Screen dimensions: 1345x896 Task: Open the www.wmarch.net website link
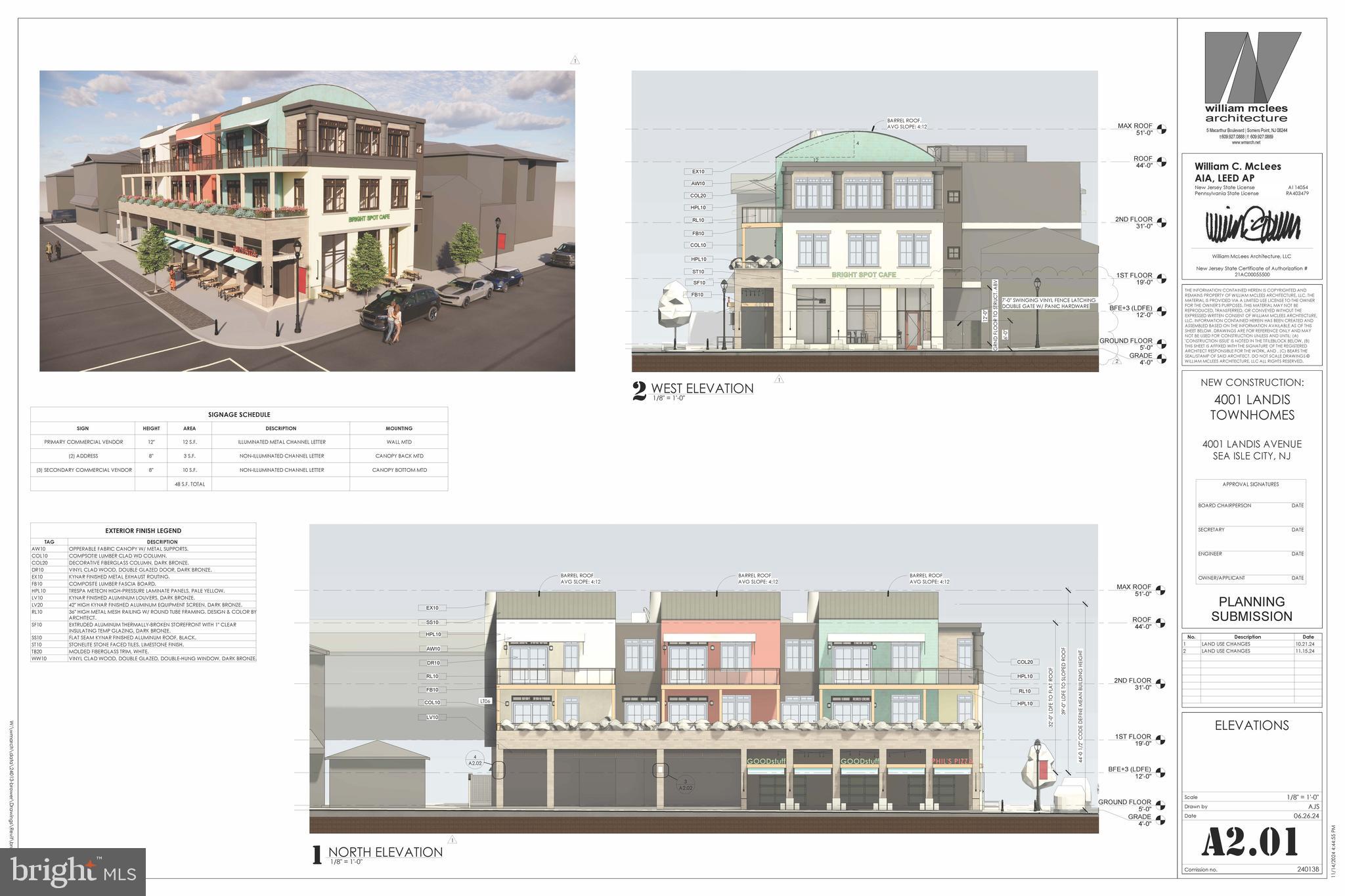(x=1246, y=142)
